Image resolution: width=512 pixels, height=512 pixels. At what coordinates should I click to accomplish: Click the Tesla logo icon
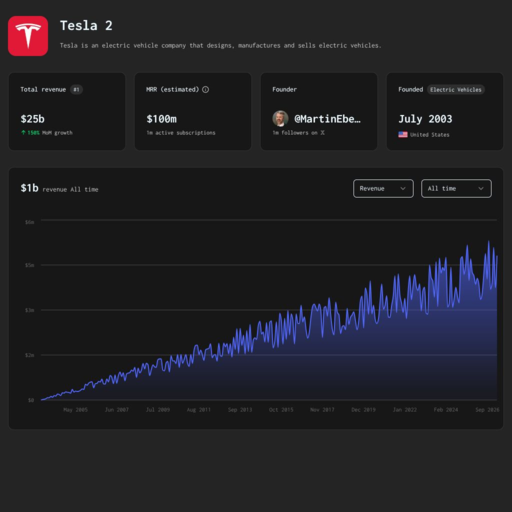[x=28, y=36]
